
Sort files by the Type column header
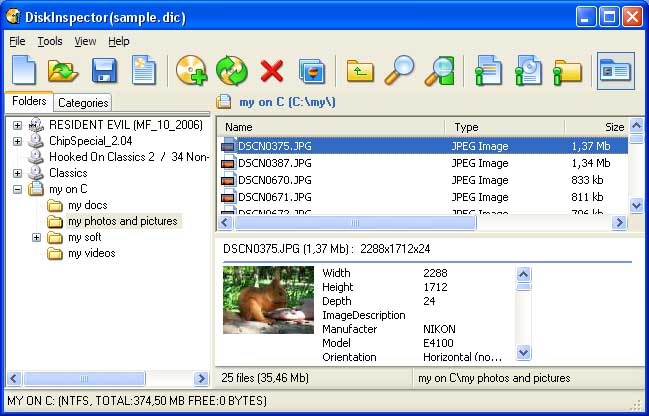[x=505, y=127]
